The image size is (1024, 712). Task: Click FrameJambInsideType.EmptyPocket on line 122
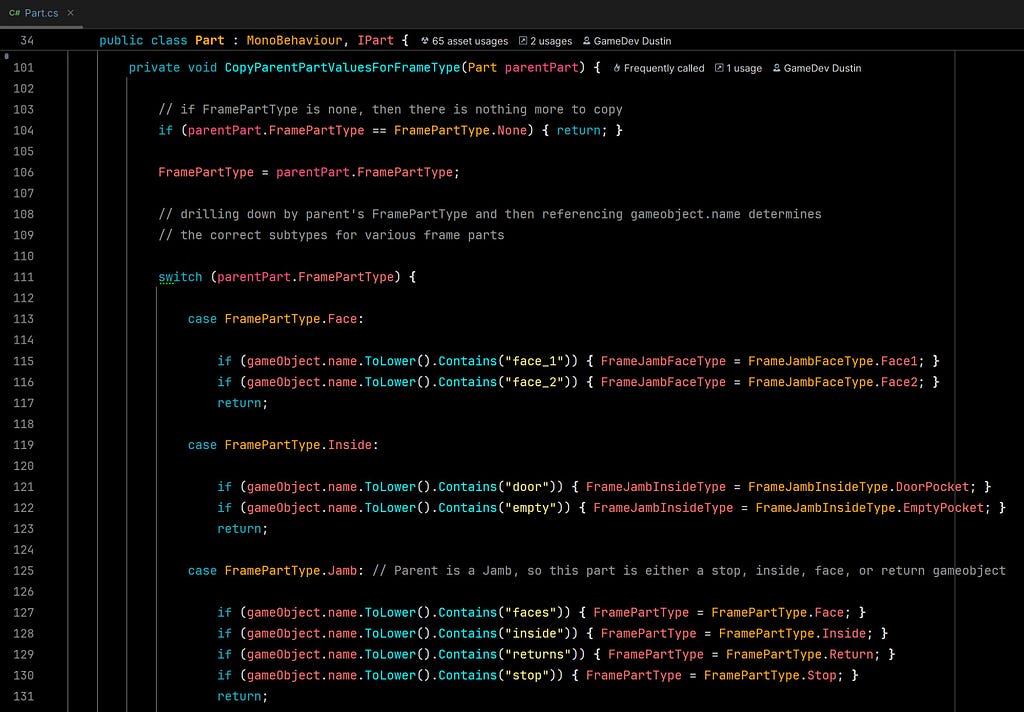tap(870, 508)
